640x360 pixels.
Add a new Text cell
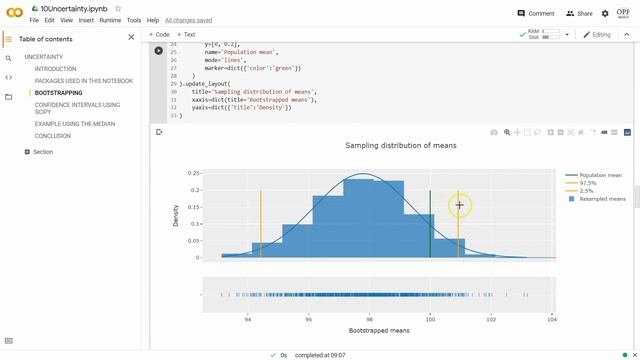pos(186,35)
